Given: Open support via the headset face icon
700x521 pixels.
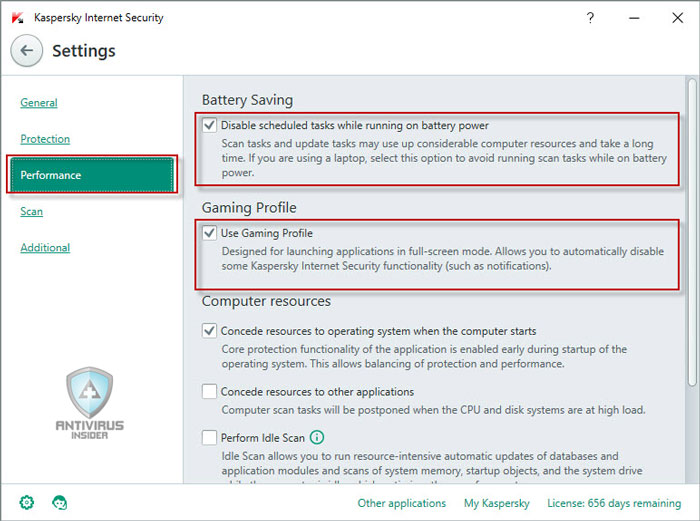Looking at the screenshot, I should (59, 503).
